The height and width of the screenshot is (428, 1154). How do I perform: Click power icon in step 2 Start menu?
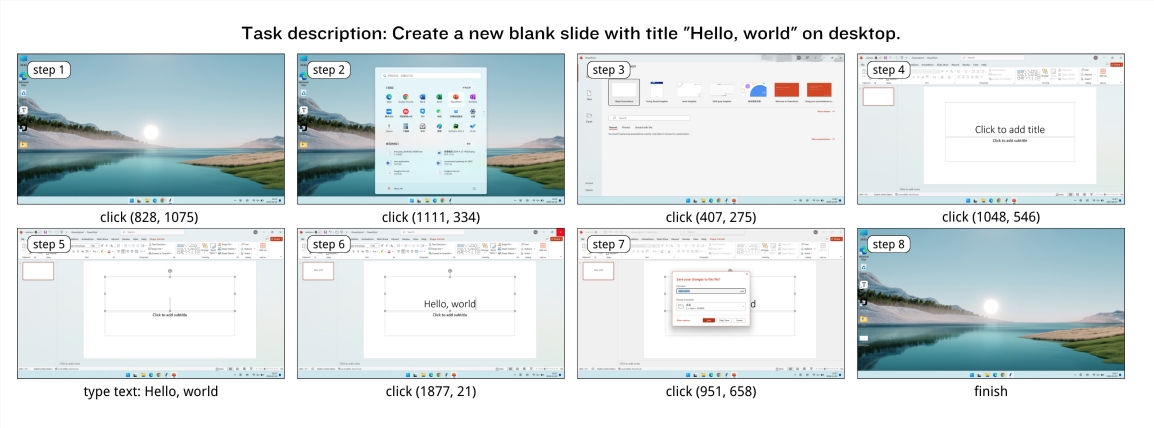473,188
